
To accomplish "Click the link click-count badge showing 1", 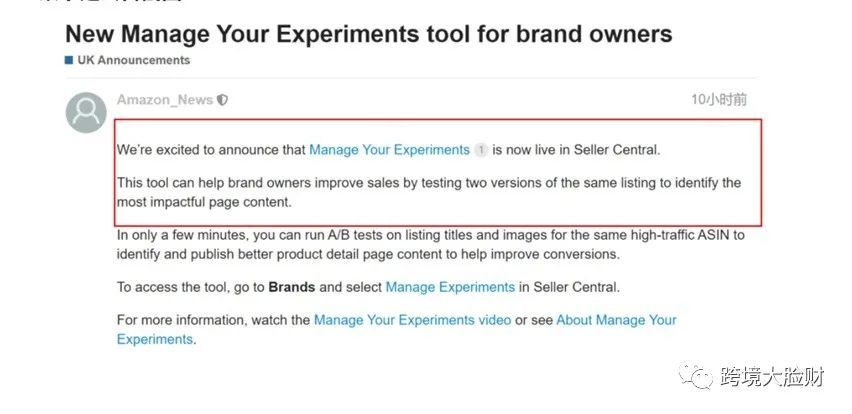I will pos(481,150).
